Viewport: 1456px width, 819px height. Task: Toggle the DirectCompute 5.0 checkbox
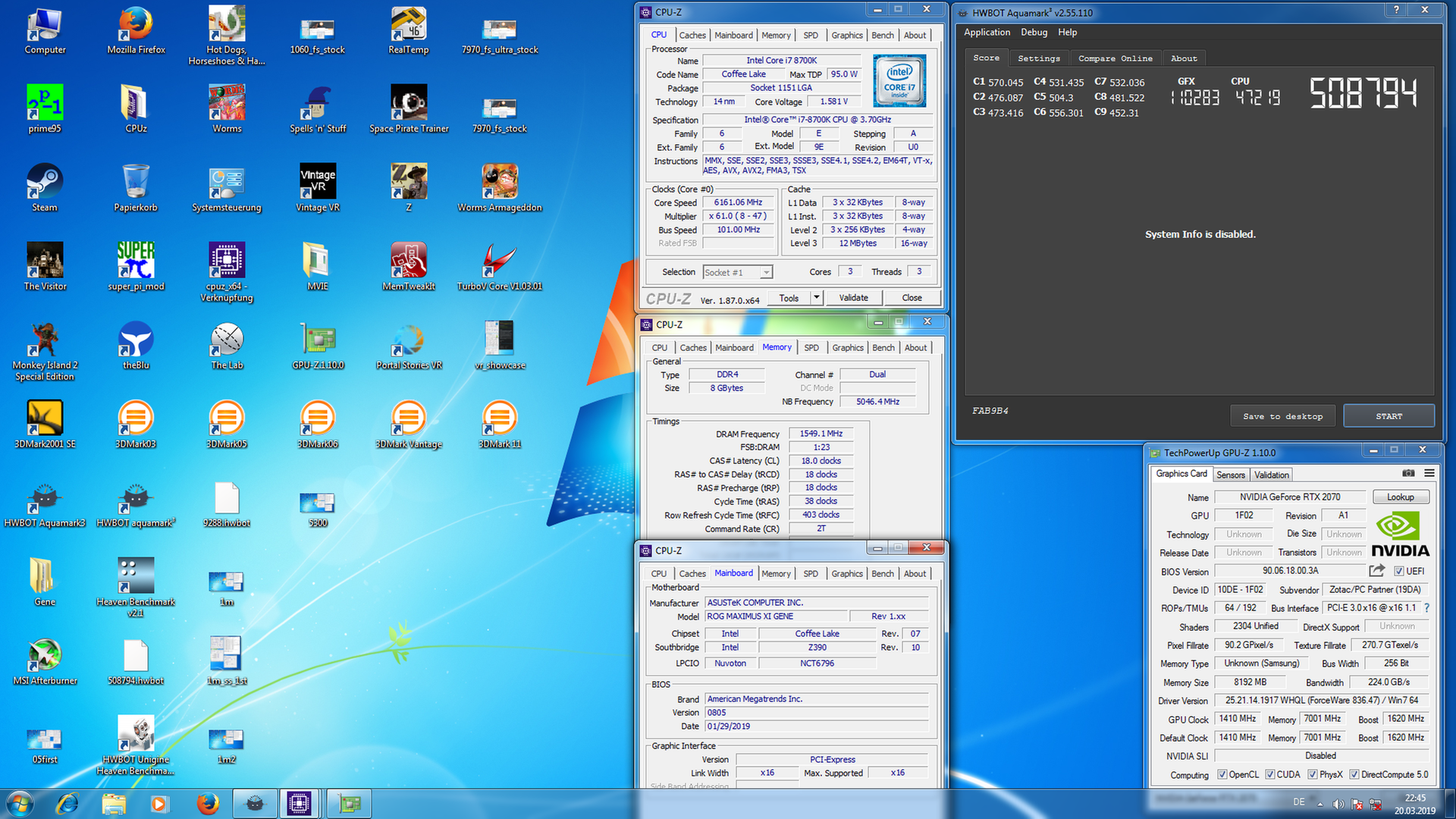(1354, 774)
